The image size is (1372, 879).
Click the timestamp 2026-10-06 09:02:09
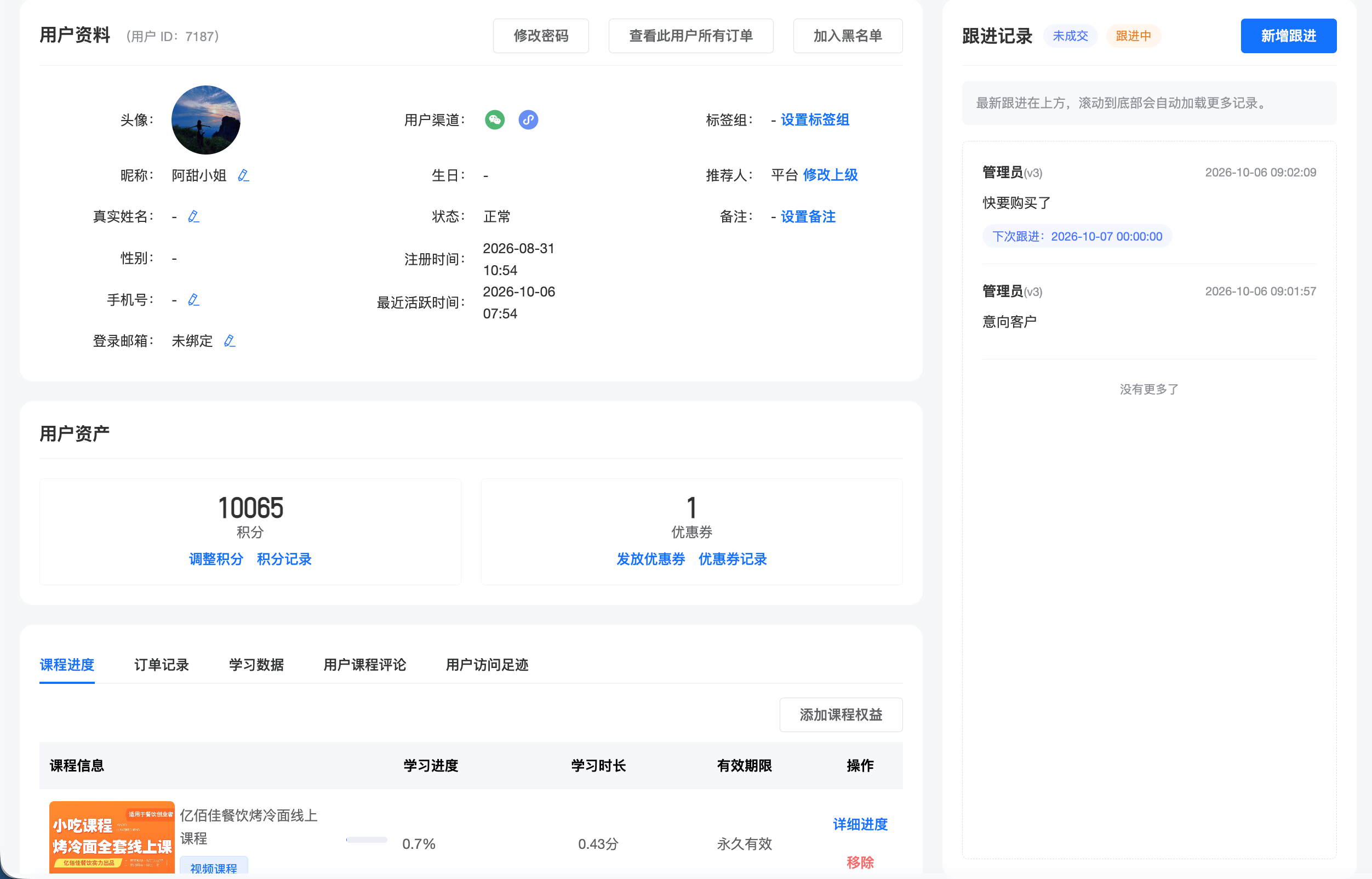click(1260, 173)
